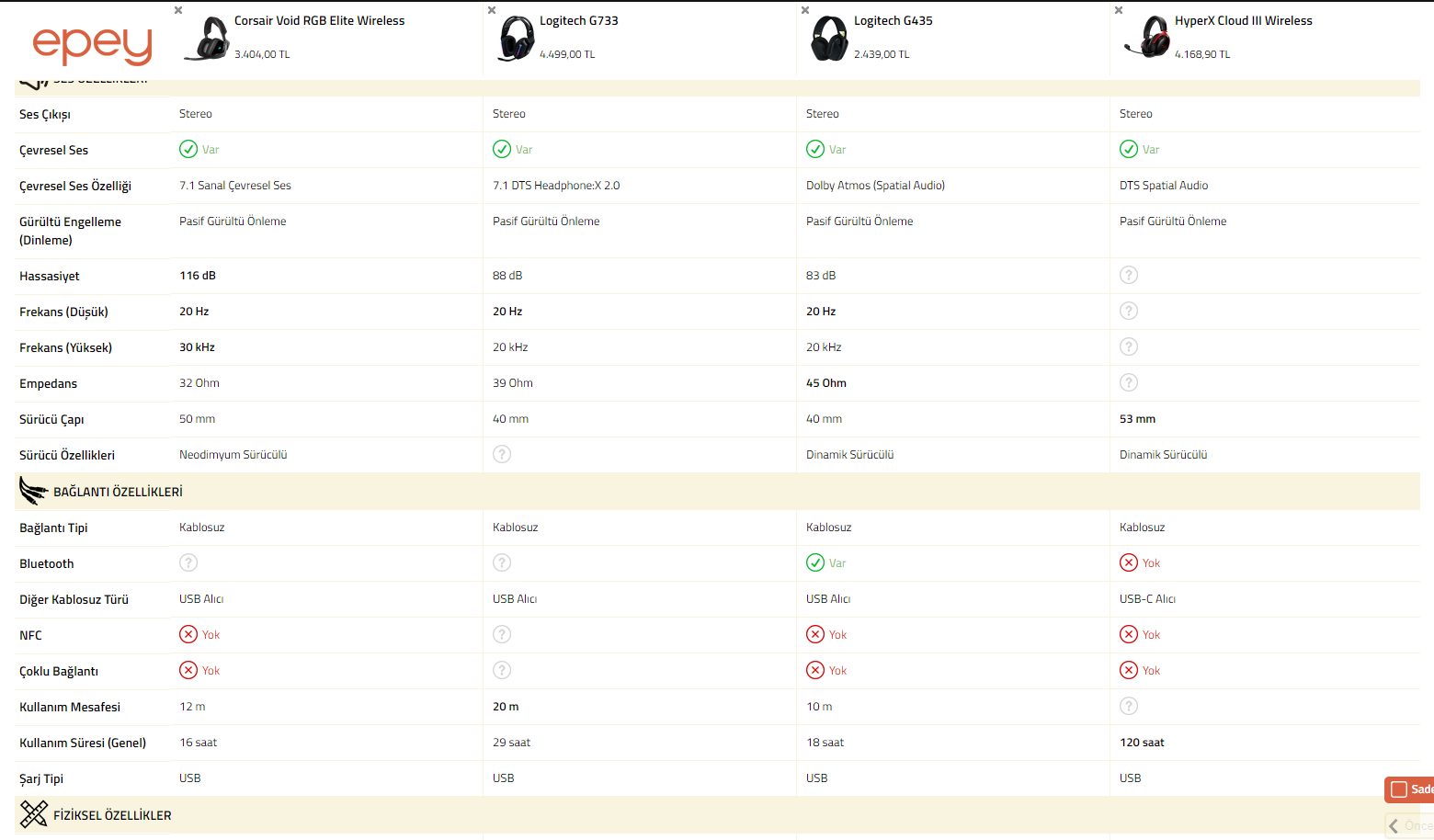This screenshot has height=840, width=1434.
Task: Click Corsair's Çoklu Bağlantı cross icon
Action: click(188, 670)
